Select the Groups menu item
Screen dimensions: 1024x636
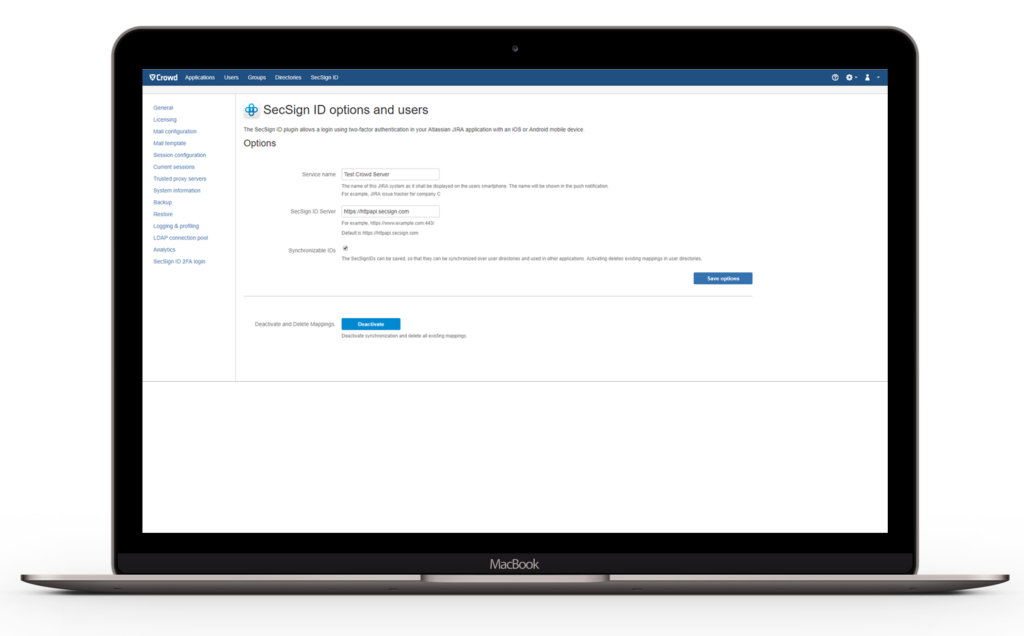257,77
